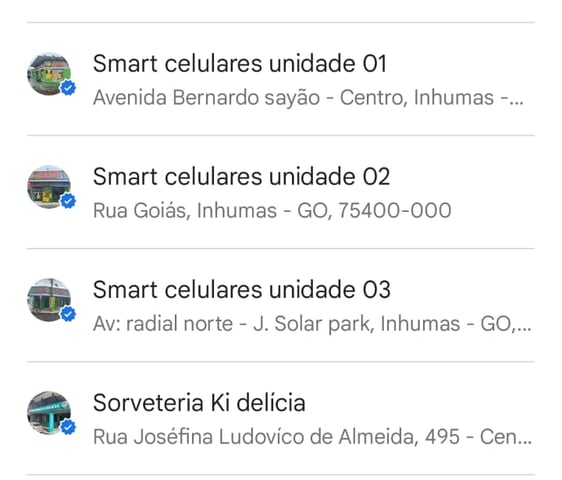Click the J. Solar park address text
Image resolution: width=562 pixels, height=480 pixels.
click(x=313, y=324)
